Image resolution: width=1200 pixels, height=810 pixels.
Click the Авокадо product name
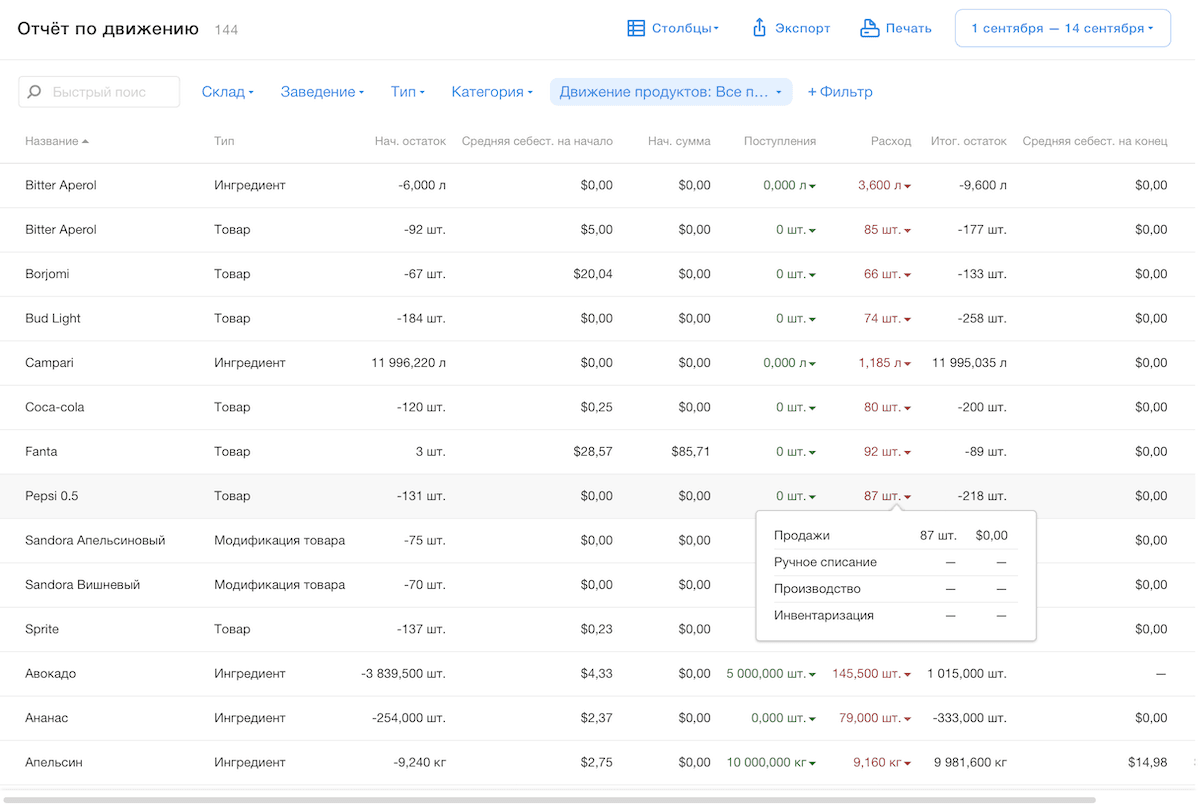(51, 674)
